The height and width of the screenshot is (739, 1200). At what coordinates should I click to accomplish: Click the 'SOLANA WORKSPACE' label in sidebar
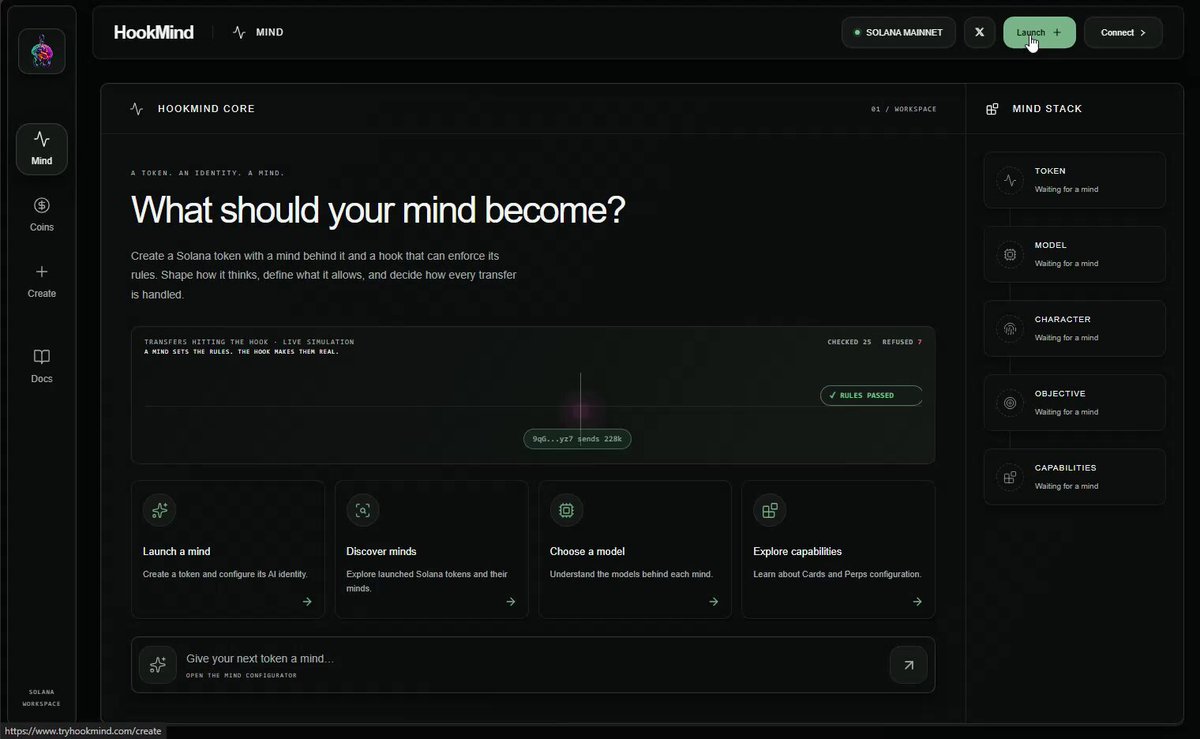(x=42, y=697)
